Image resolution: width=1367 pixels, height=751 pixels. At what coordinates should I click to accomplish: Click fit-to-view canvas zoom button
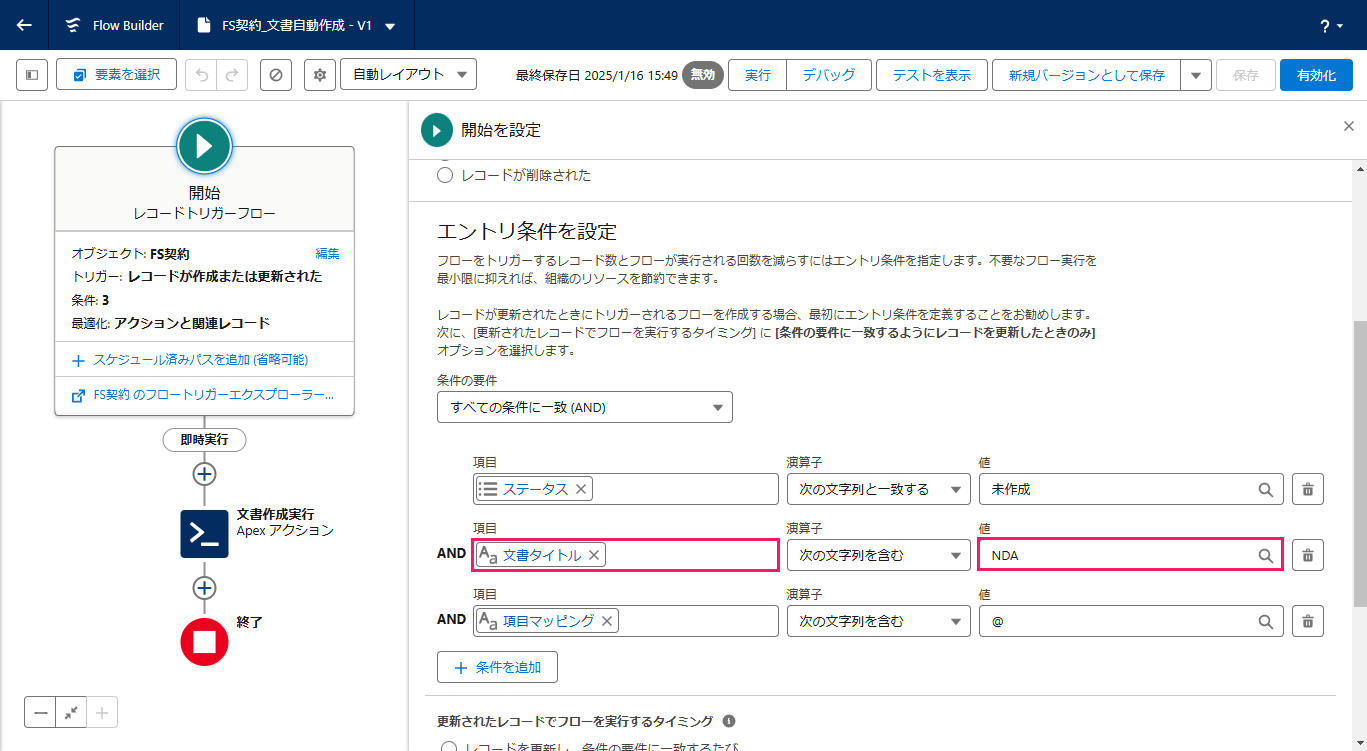pos(71,713)
